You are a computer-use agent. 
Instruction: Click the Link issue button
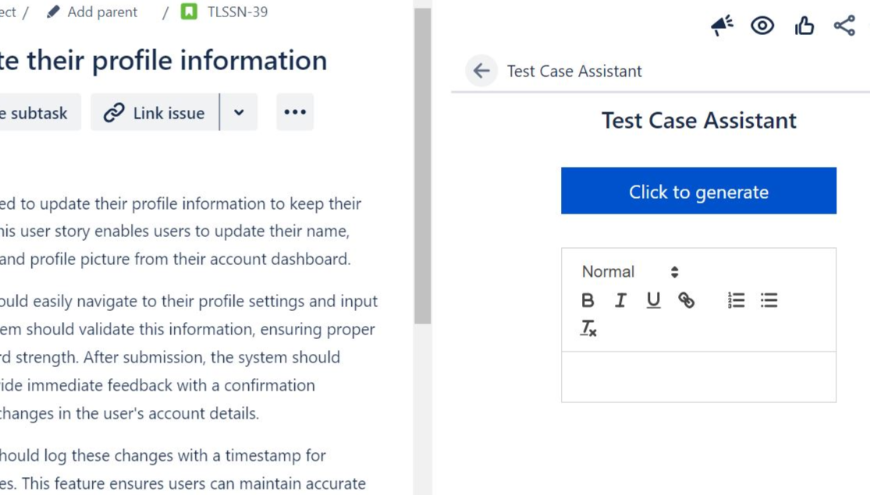[155, 113]
